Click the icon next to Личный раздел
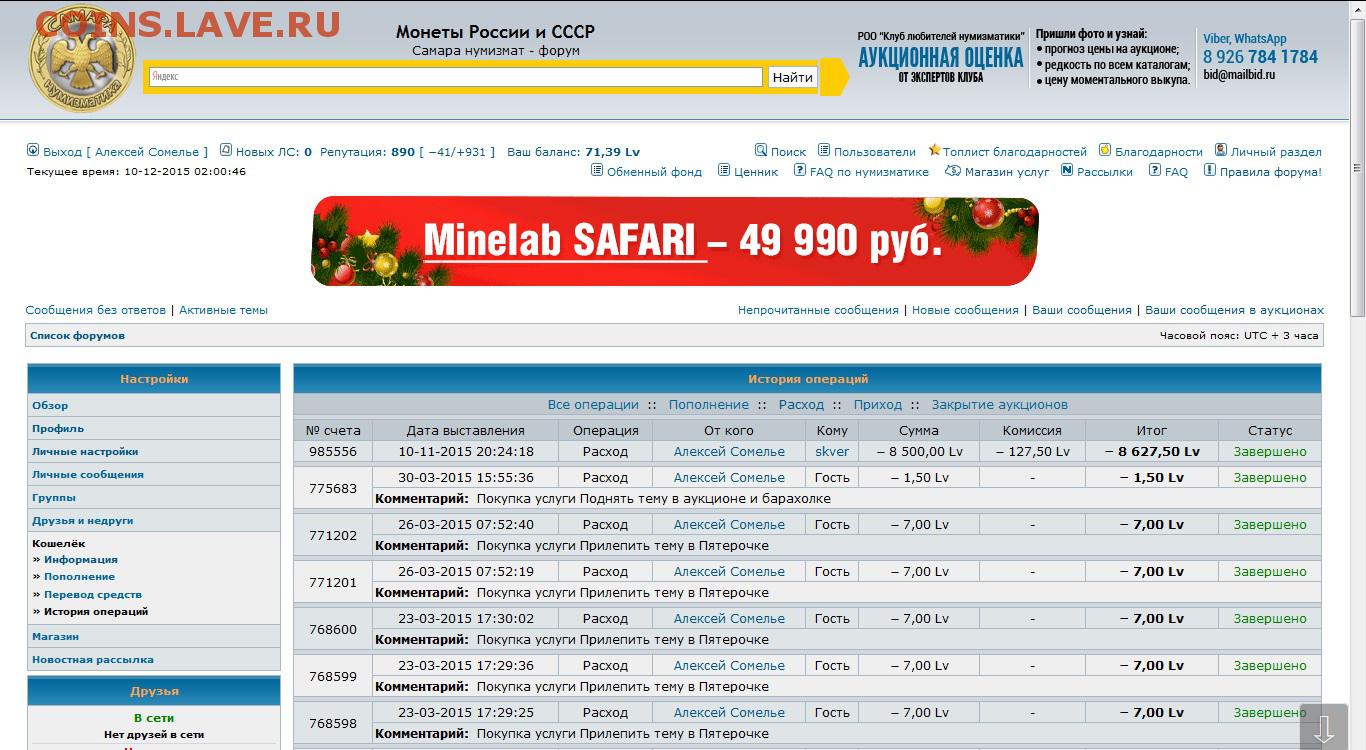Image resolution: width=1366 pixels, height=750 pixels. (x=1221, y=150)
